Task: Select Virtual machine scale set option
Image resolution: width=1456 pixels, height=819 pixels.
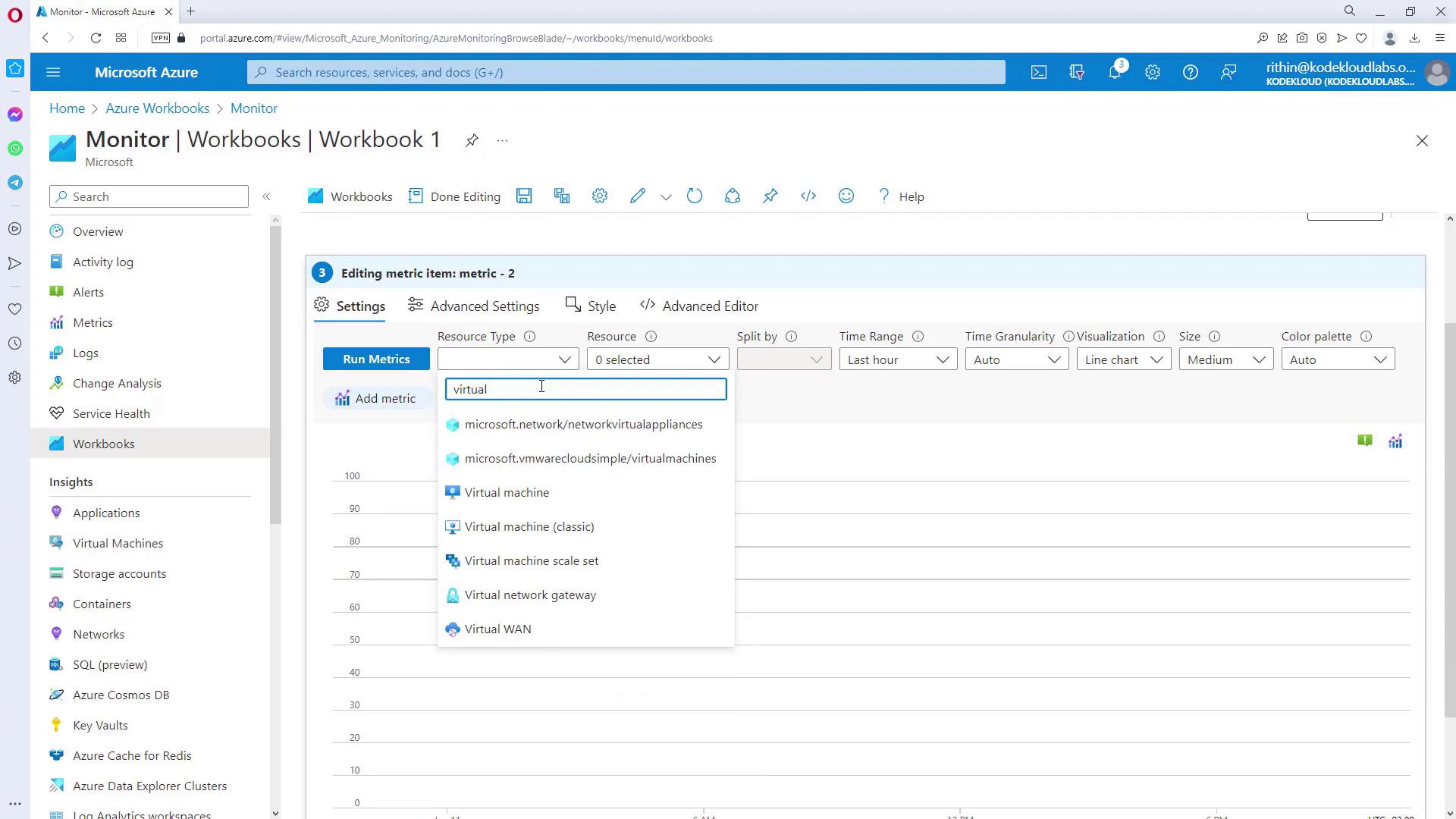Action: point(532,561)
